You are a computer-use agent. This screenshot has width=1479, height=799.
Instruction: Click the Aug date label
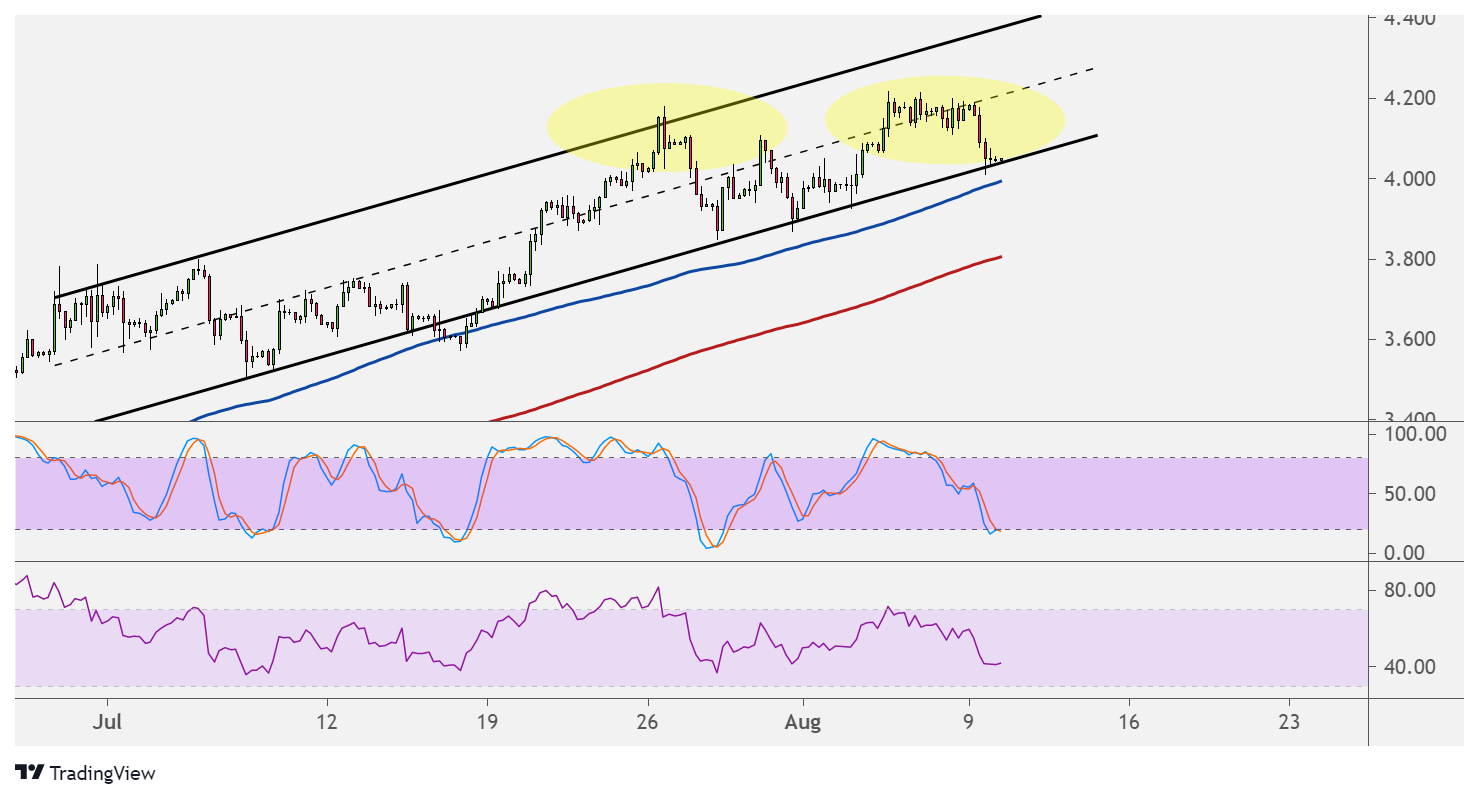(x=802, y=722)
